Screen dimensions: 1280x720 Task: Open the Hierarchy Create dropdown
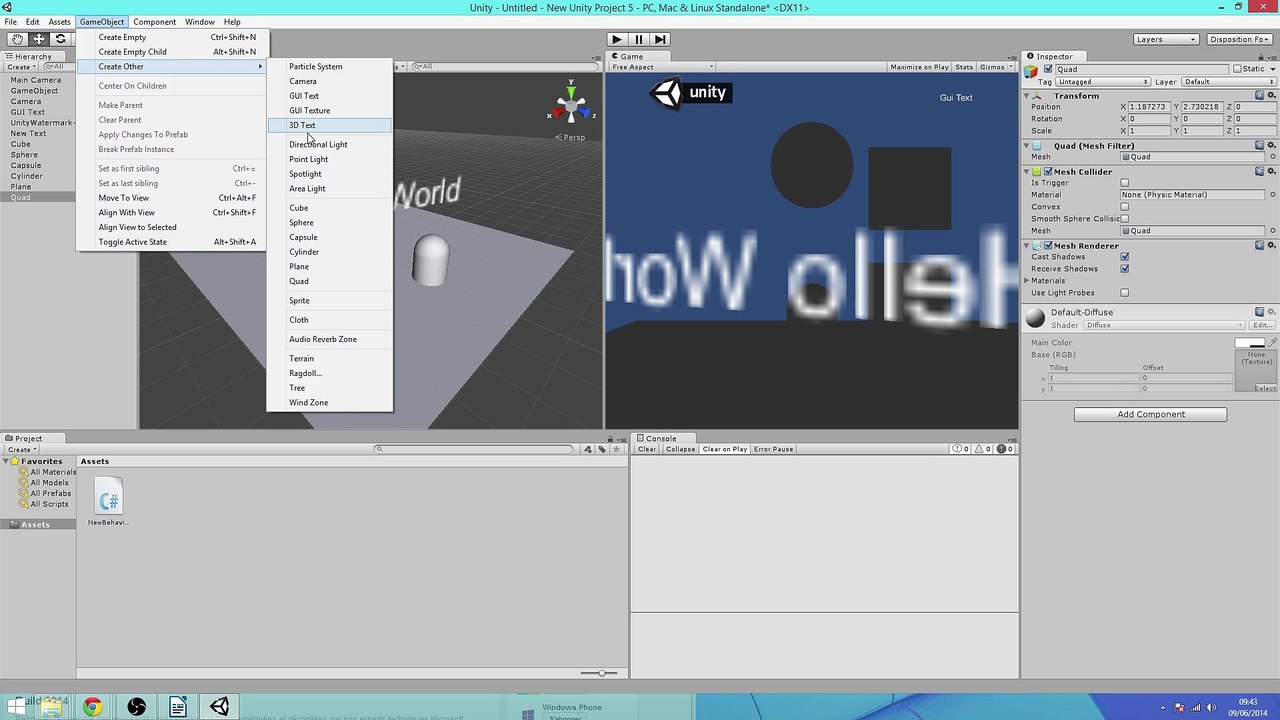click(21, 67)
